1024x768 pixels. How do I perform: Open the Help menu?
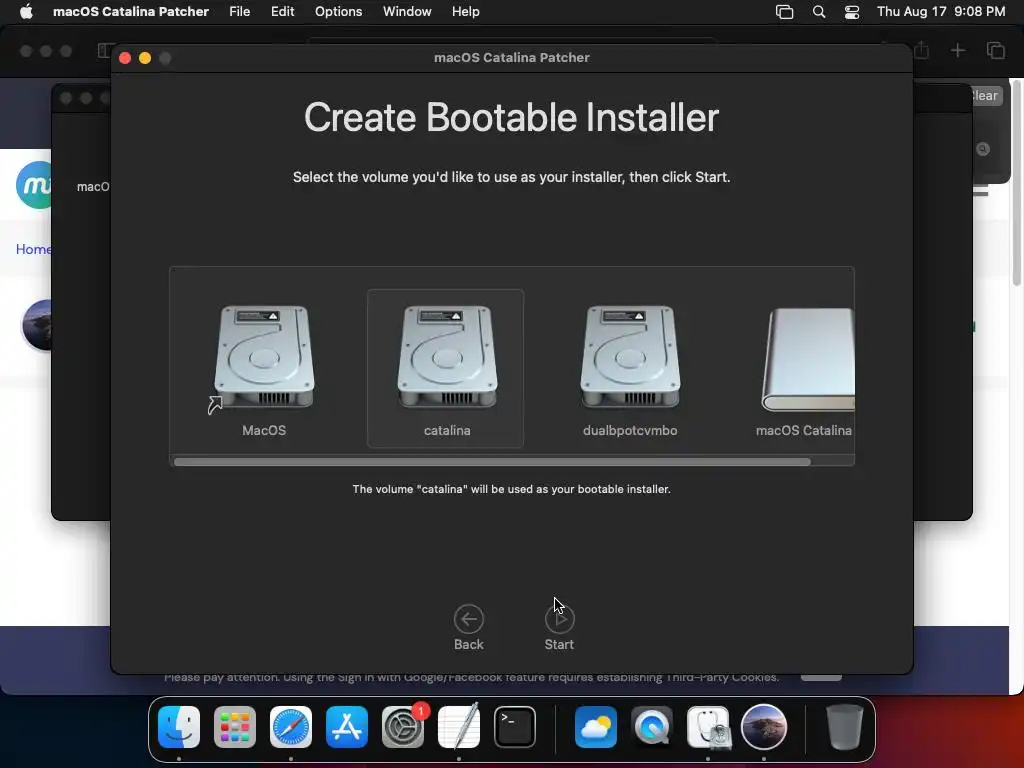click(x=466, y=11)
